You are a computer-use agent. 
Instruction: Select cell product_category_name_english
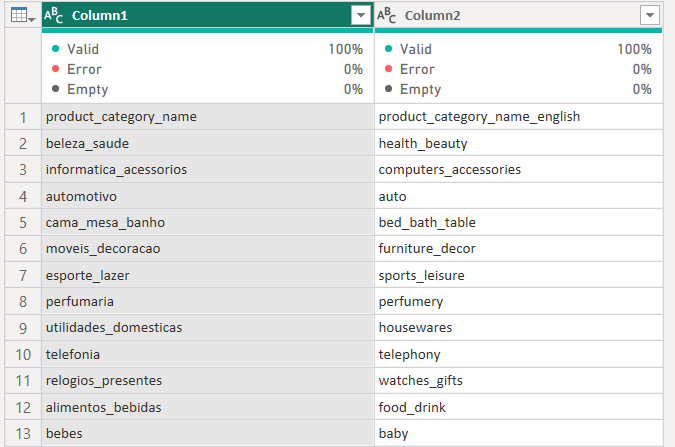click(x=519, y=117)
